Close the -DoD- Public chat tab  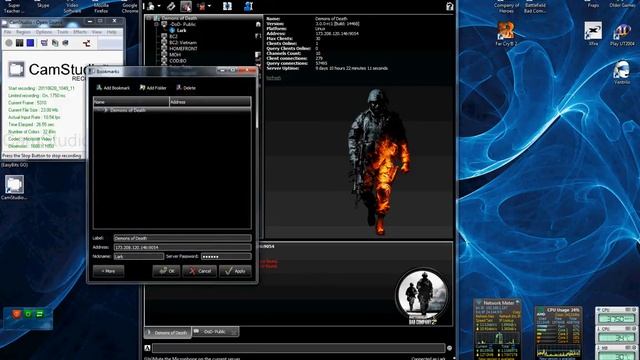[234, 332]
